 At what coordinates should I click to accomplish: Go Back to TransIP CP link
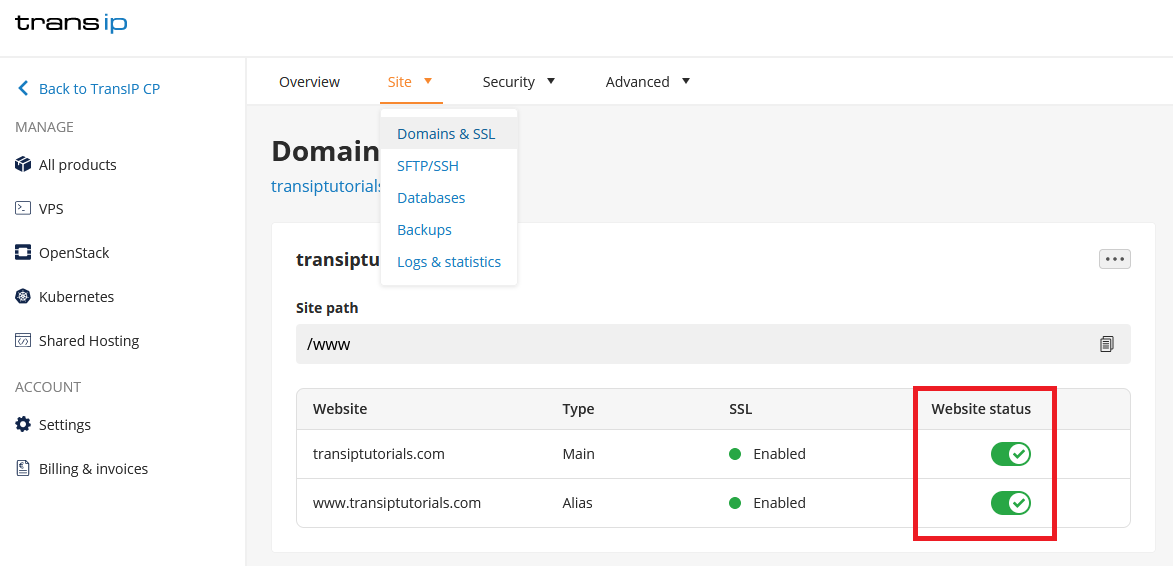99,89
